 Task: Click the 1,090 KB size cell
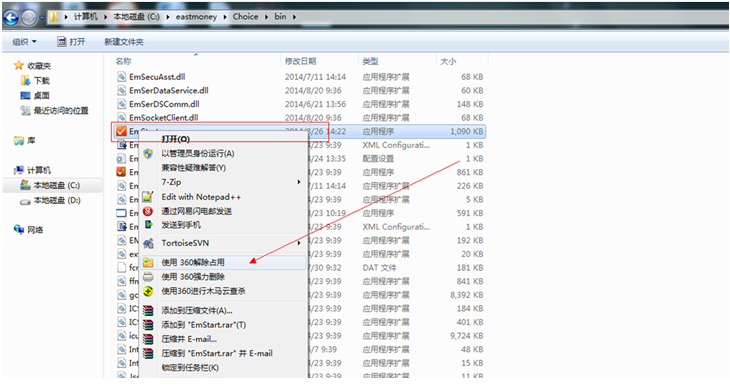[466, 131]
